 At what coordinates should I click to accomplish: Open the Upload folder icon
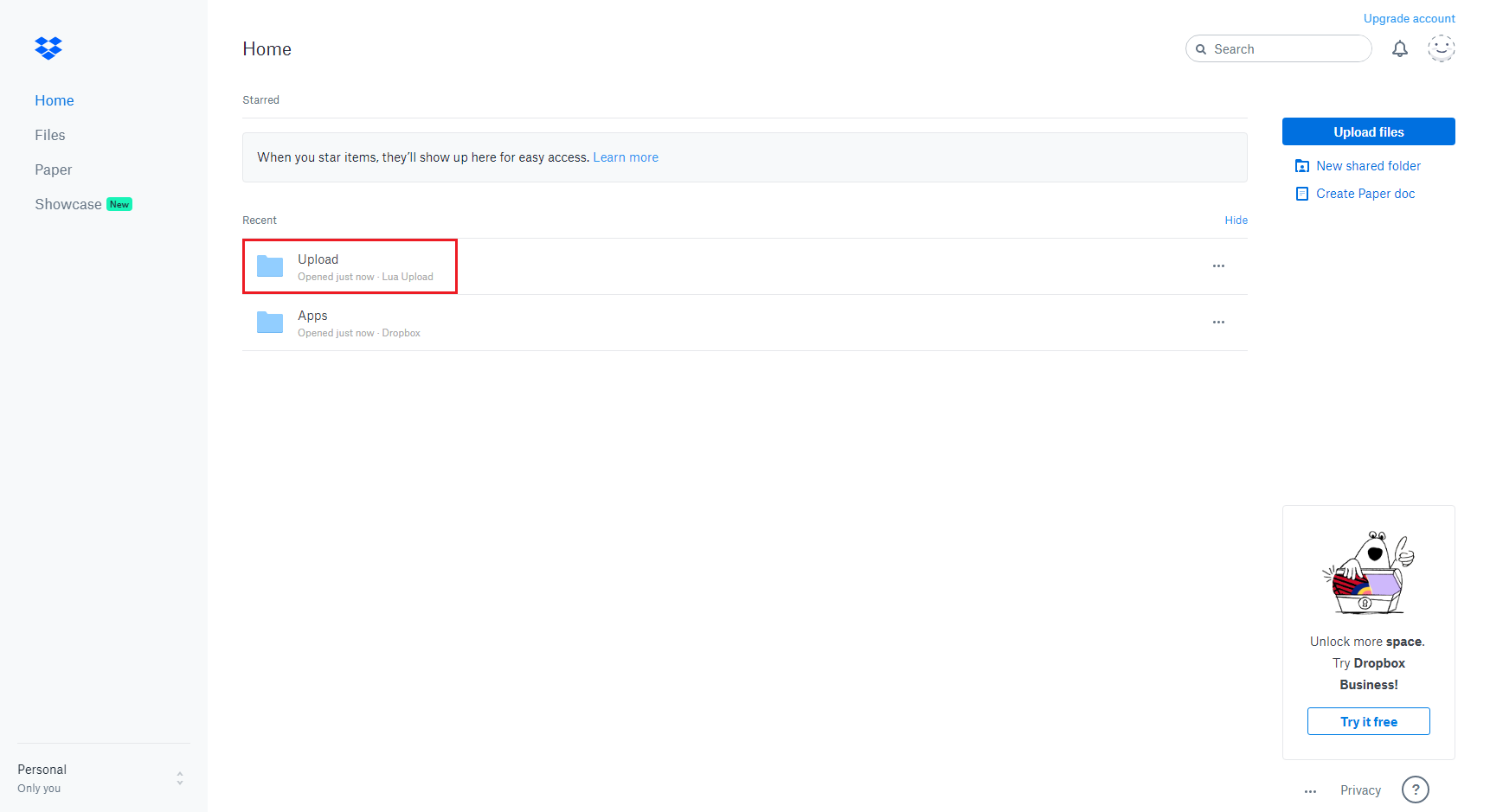click(270, 266)
